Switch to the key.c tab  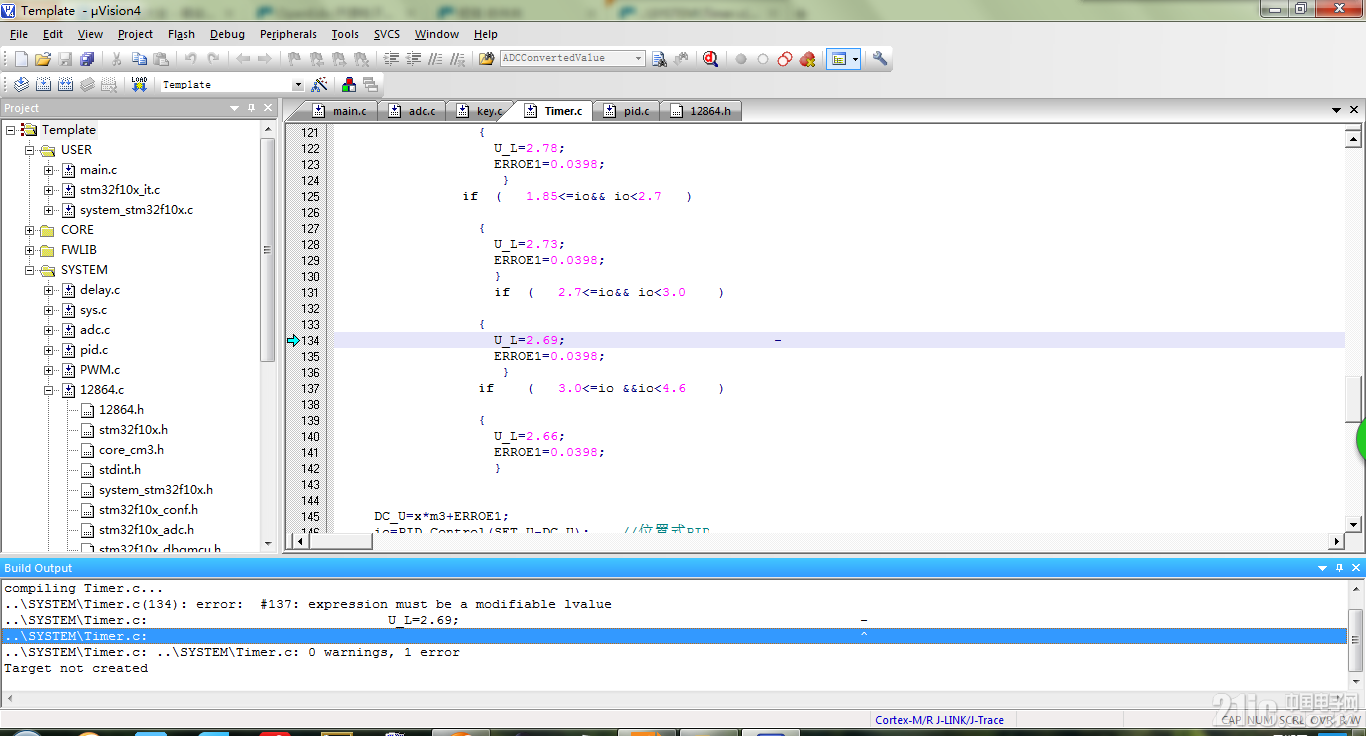coord(480,111)
